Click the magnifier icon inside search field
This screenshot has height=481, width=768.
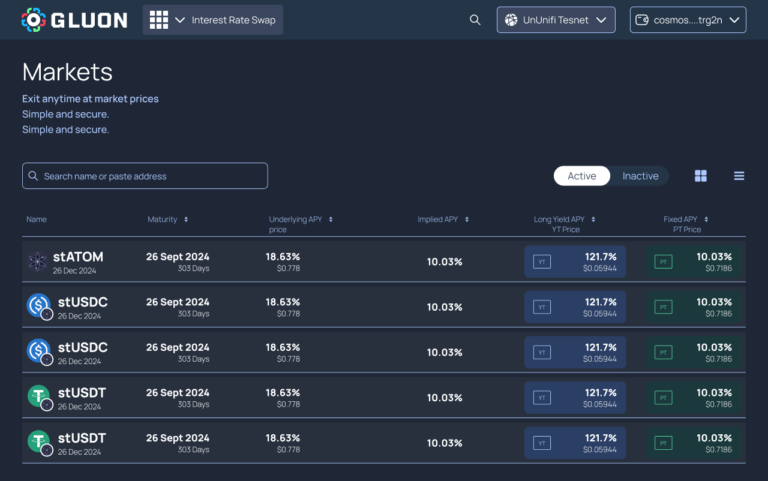coord(33,176)
